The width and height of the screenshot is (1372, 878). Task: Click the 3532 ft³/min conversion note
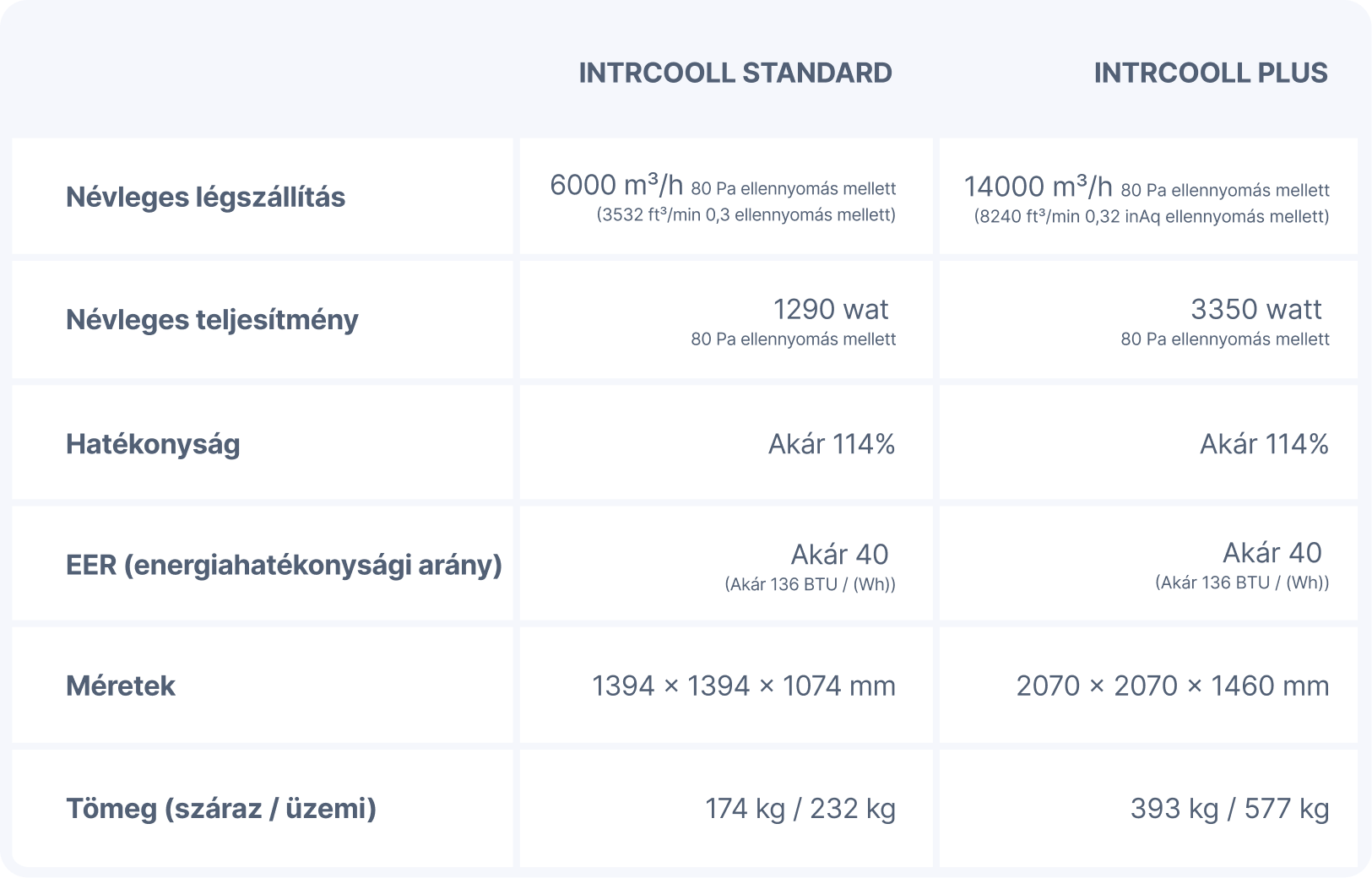(x=746, y=215)
